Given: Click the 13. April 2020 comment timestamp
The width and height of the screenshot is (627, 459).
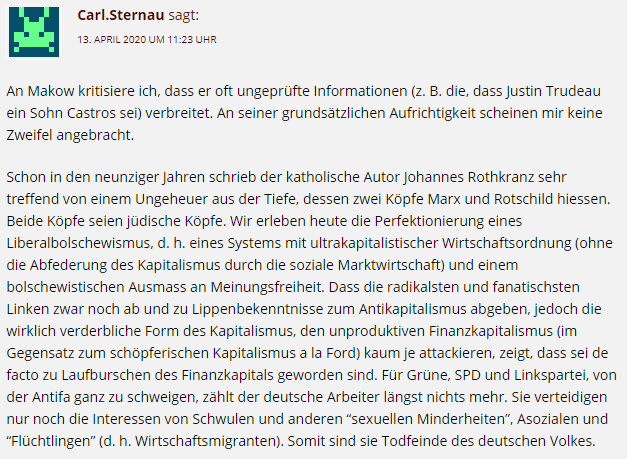Looking at the screenshot, I should click(147, 39).
